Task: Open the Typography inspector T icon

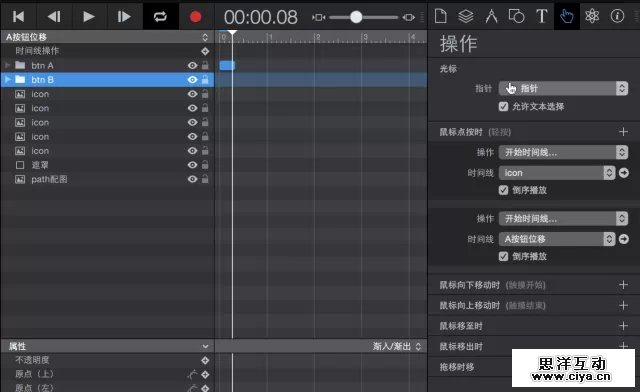Action: 542,16
